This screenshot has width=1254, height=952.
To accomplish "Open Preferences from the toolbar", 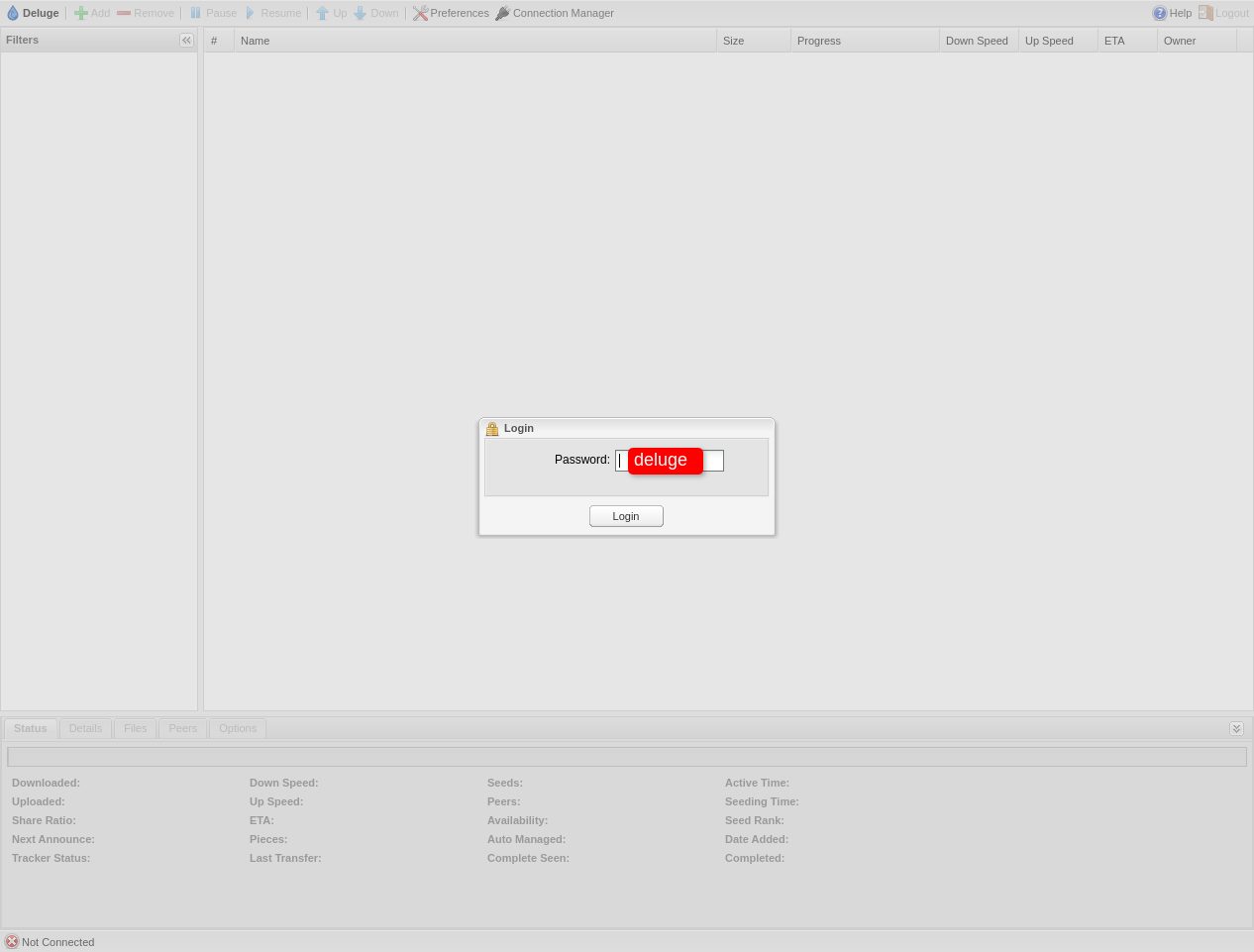I will 451,13.
